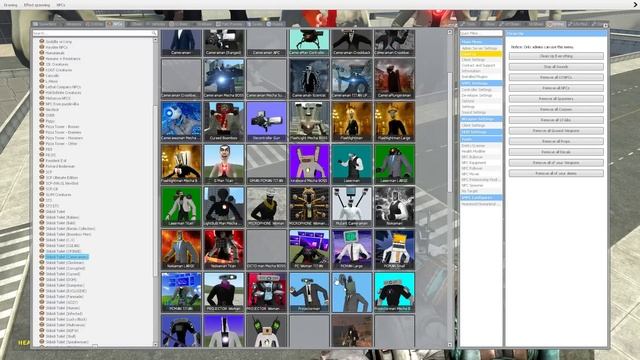The height and width of the screenshot is (360, 640).
Task: Spawn the Keyboard Mecha BOSS NPC
Action: (309, 164)
